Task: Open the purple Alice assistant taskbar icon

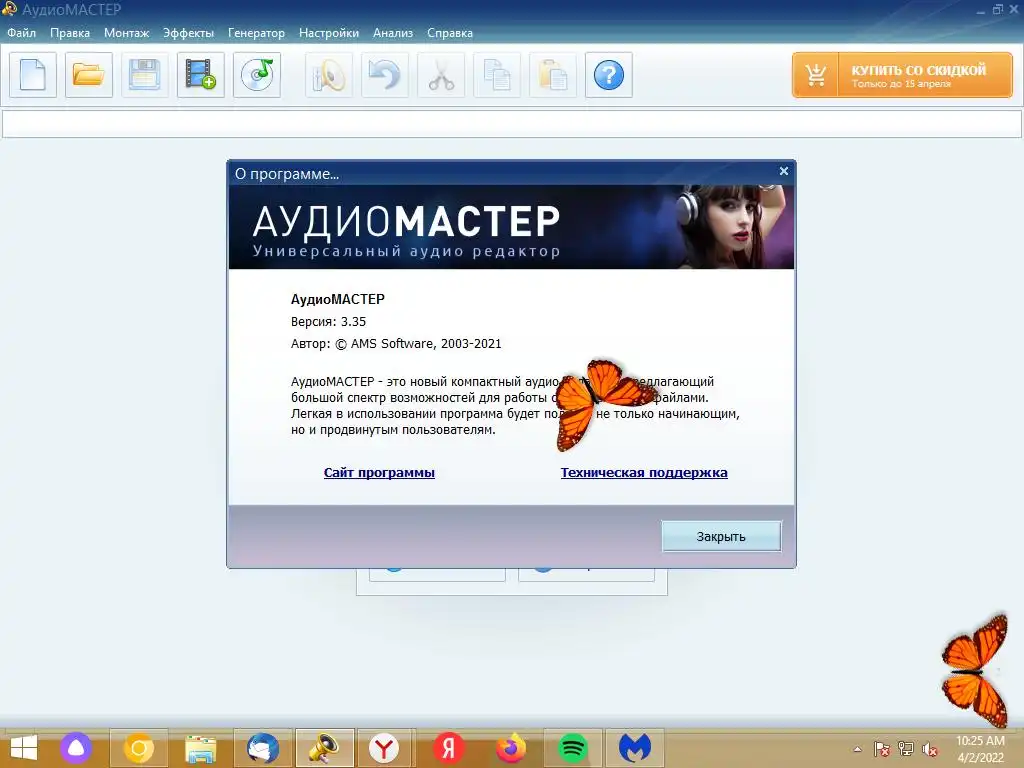Action: point(76,748)
